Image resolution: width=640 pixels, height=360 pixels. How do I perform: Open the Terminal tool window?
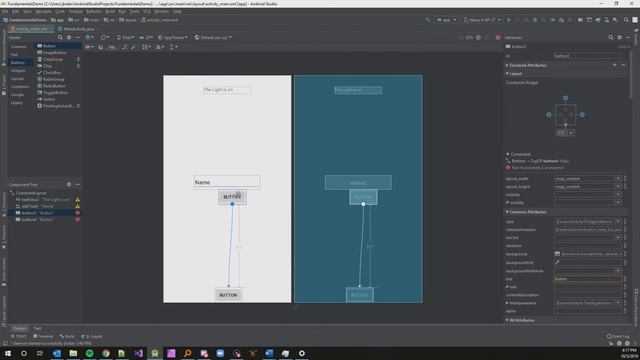pyautogui.click(x=43, y=336)
